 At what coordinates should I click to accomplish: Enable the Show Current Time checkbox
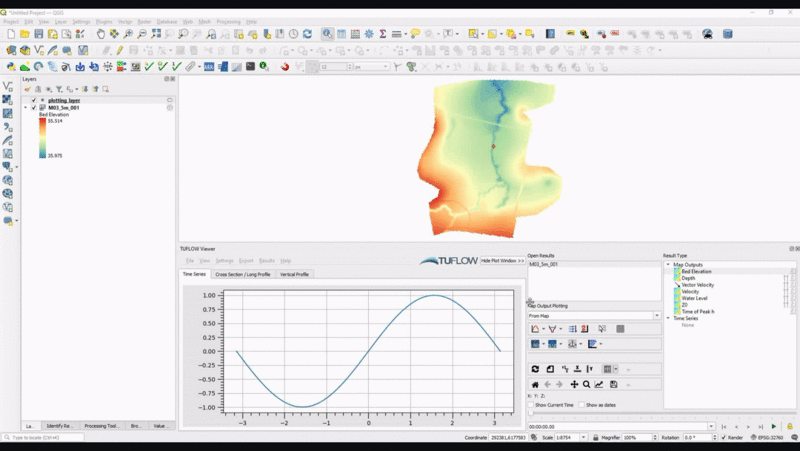tap(531, 405)
